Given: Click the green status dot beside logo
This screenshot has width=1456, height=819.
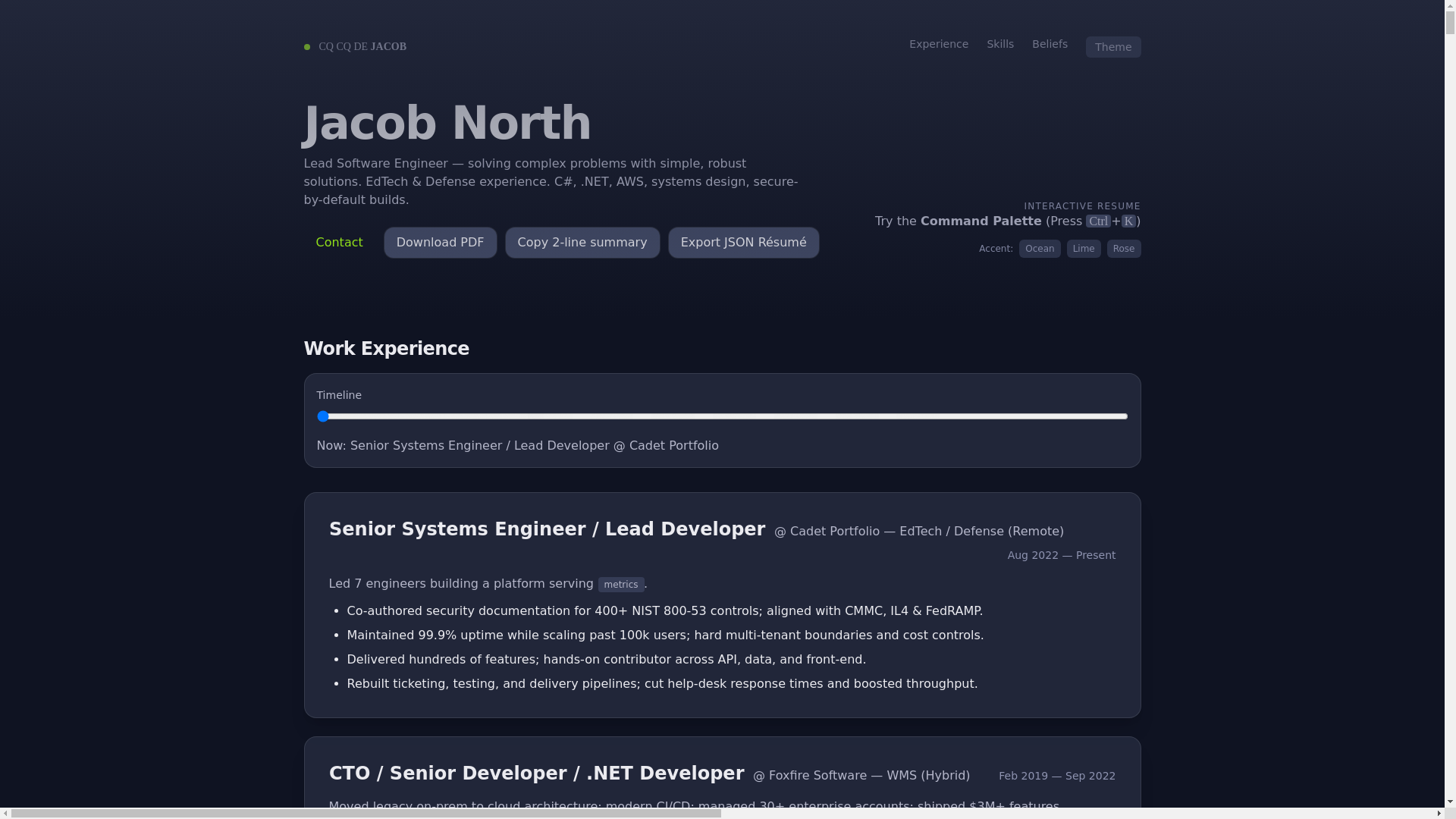Looking at the screenshot, I should pos(307,47).
